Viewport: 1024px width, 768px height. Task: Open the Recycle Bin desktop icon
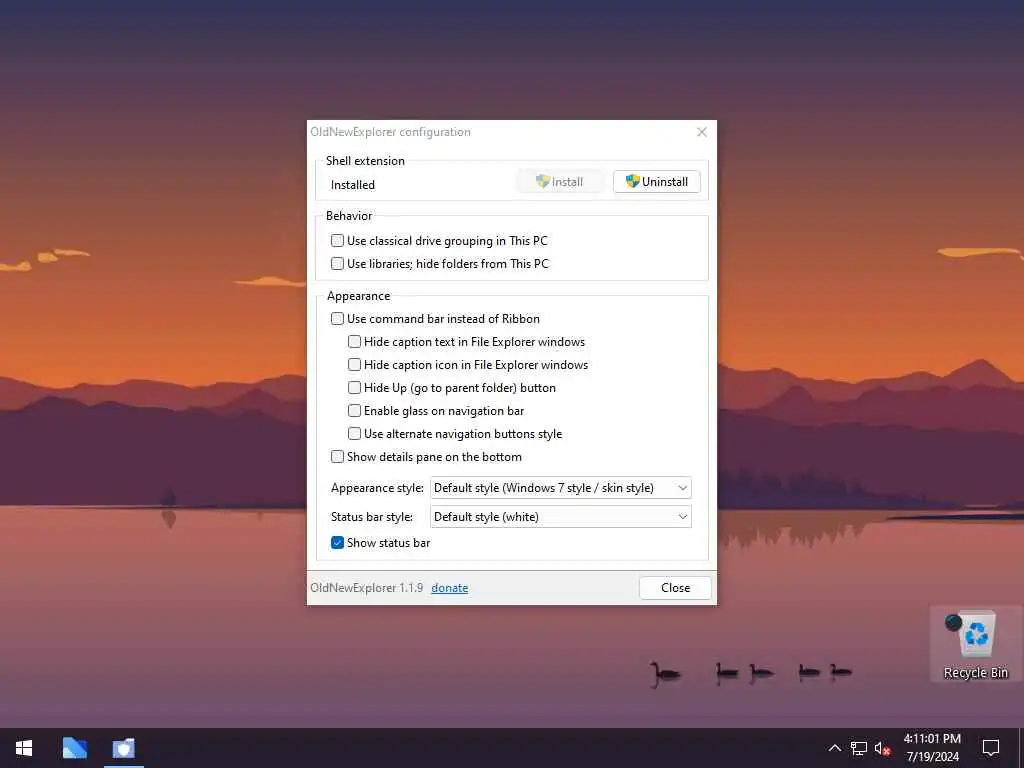pyautogui.click(x=976, y=644)
